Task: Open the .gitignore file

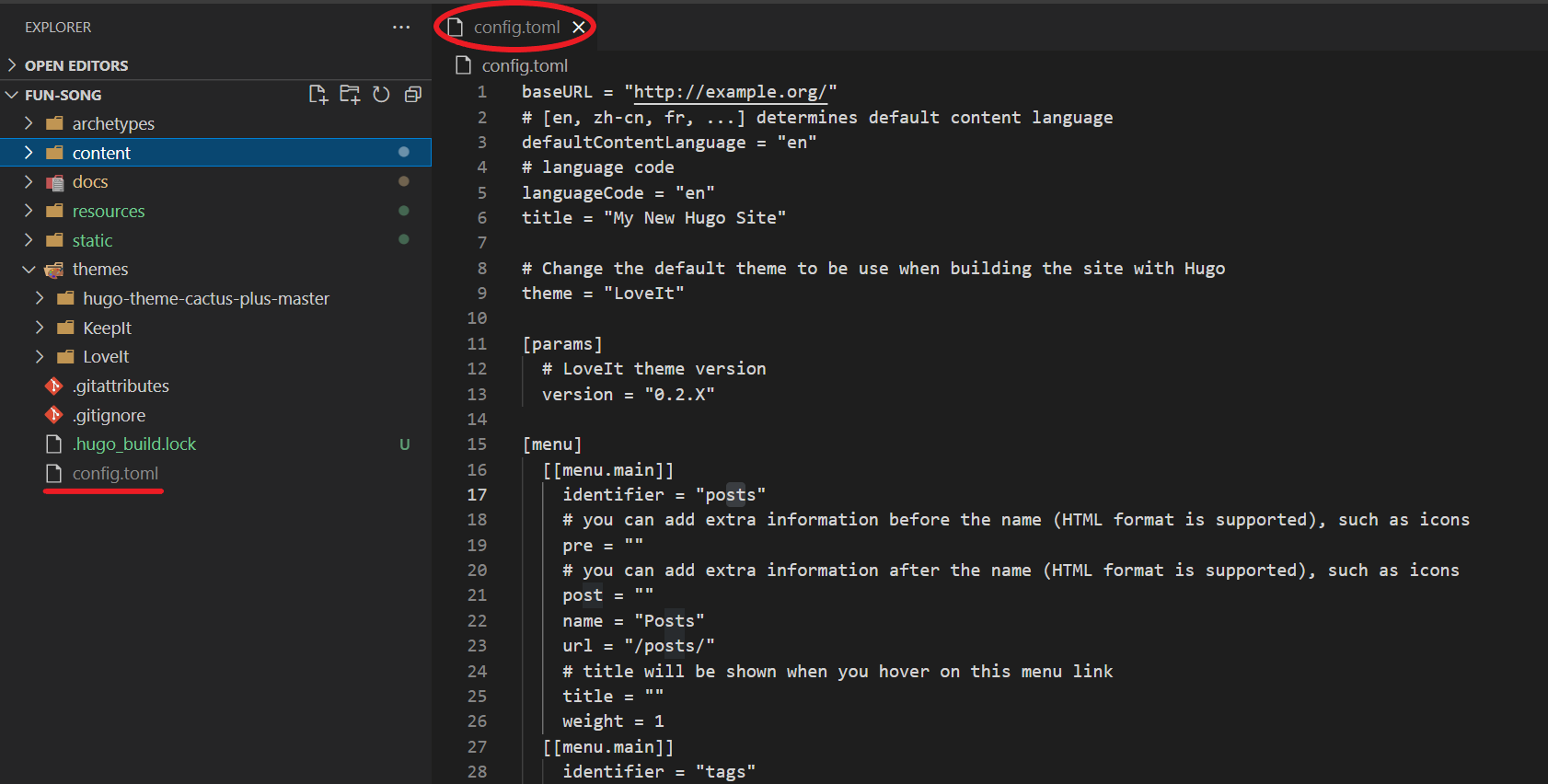Action: pos(109,416)
